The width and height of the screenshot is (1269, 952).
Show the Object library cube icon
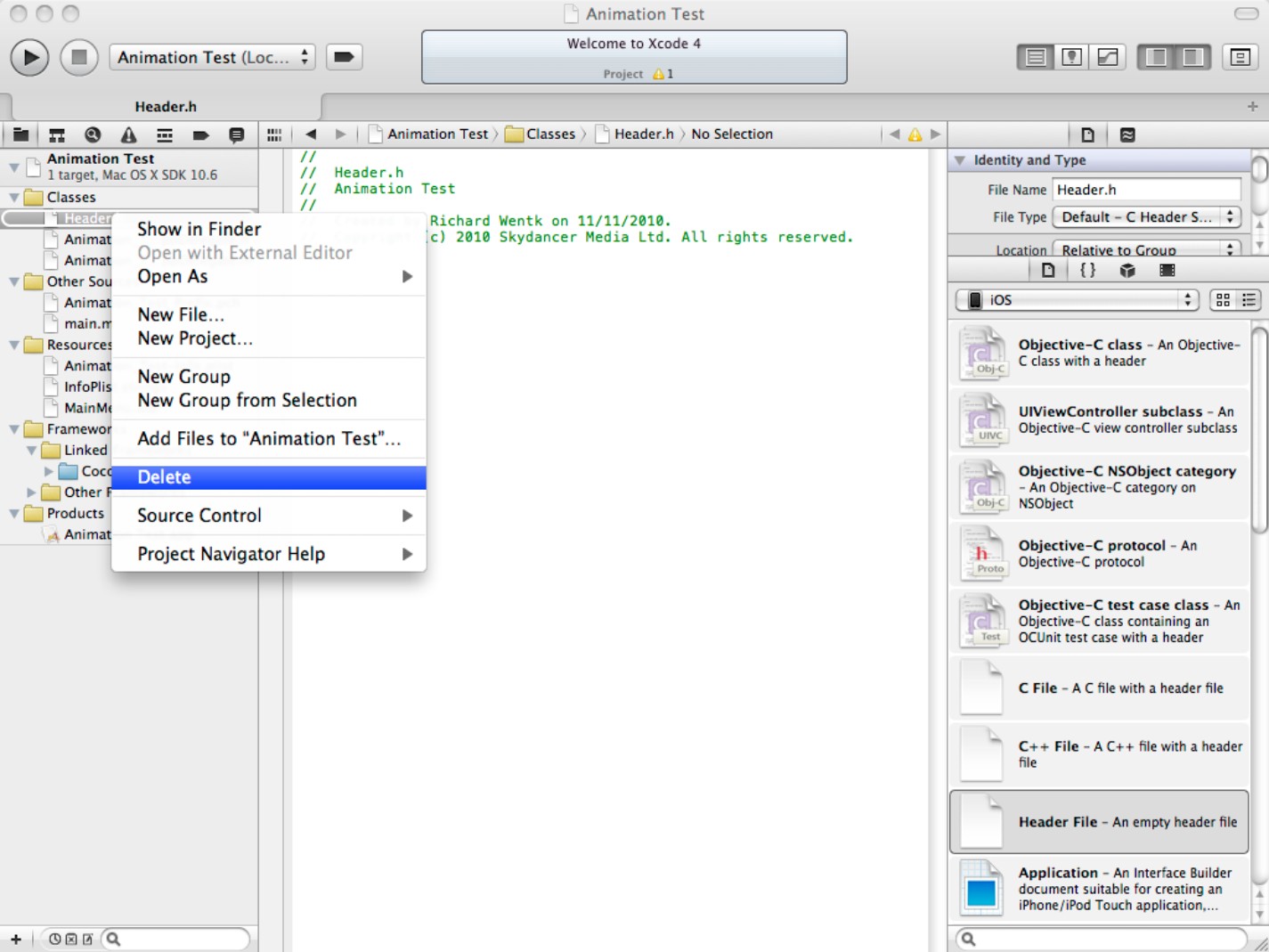point(1127,270)
